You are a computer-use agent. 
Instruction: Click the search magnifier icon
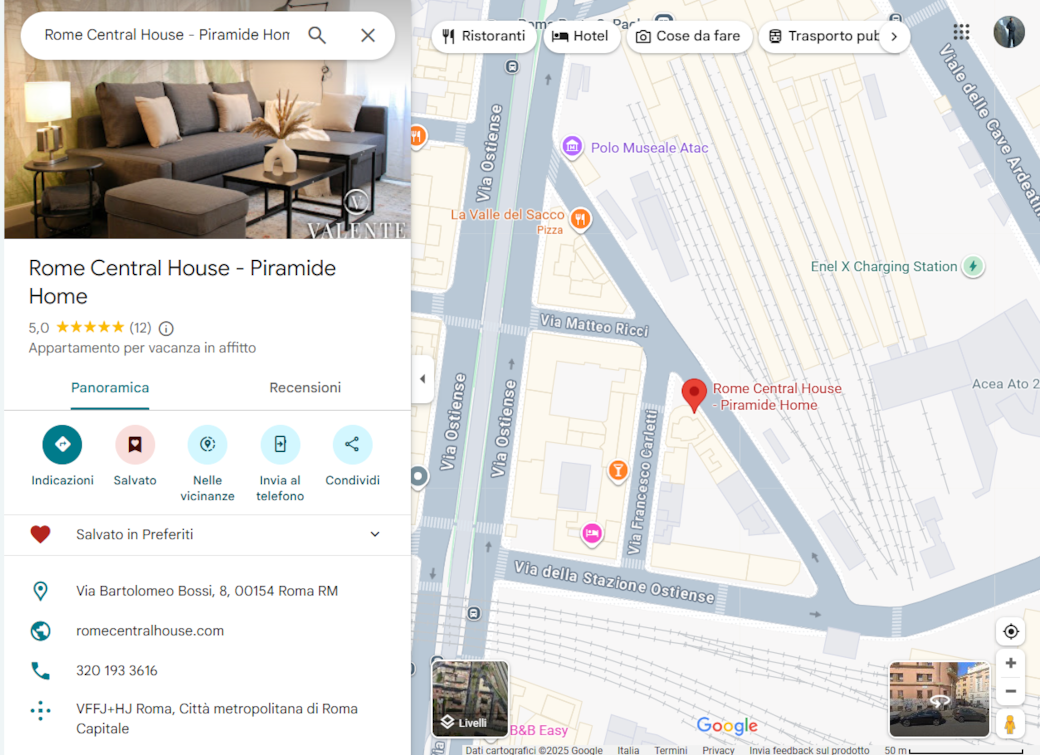tap(317, 35)
